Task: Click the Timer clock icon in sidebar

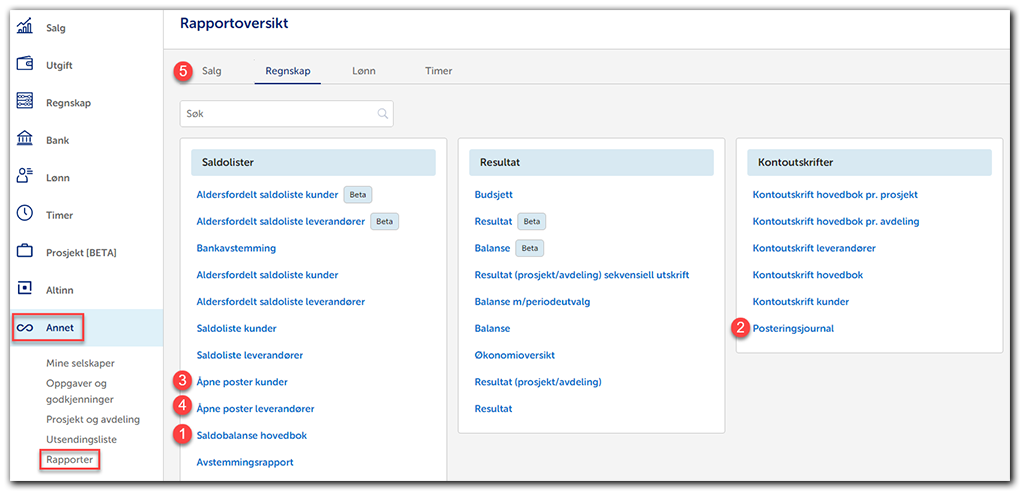Action: 26,215
